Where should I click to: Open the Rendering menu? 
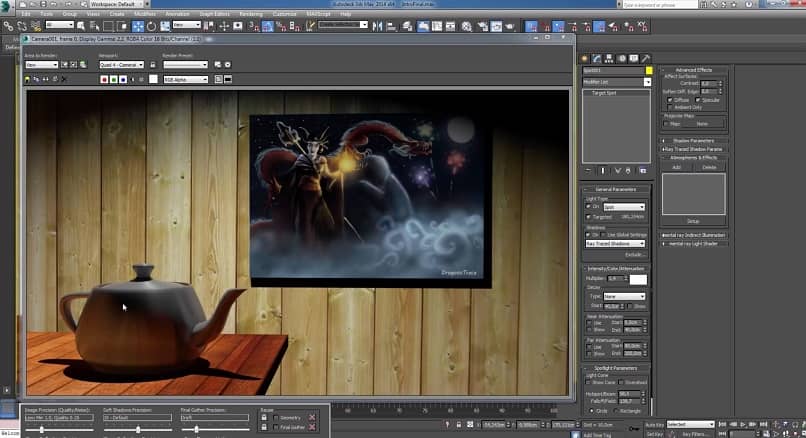tap(251, 14)
